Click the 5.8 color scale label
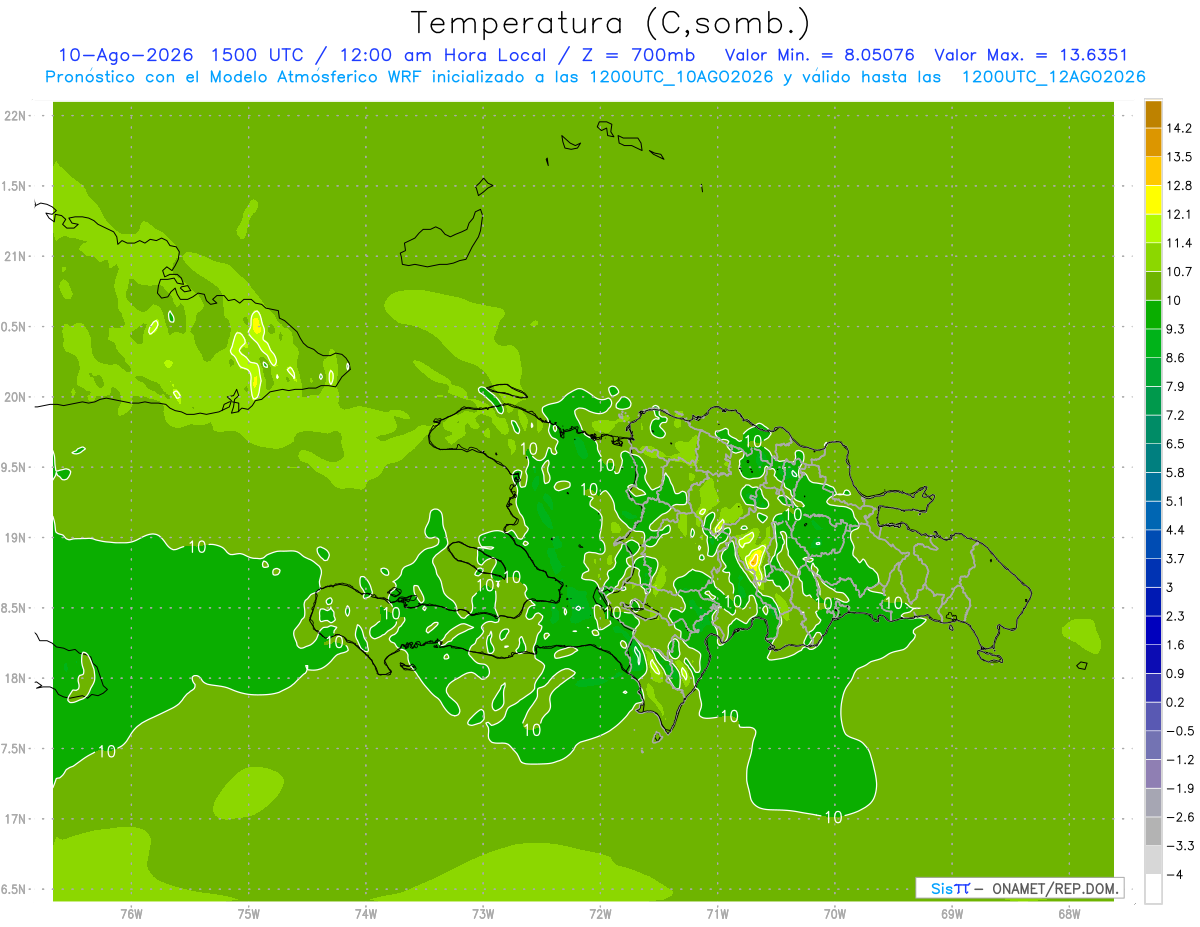This screenshot has width=1200, height=927. tap(1177, 473)
